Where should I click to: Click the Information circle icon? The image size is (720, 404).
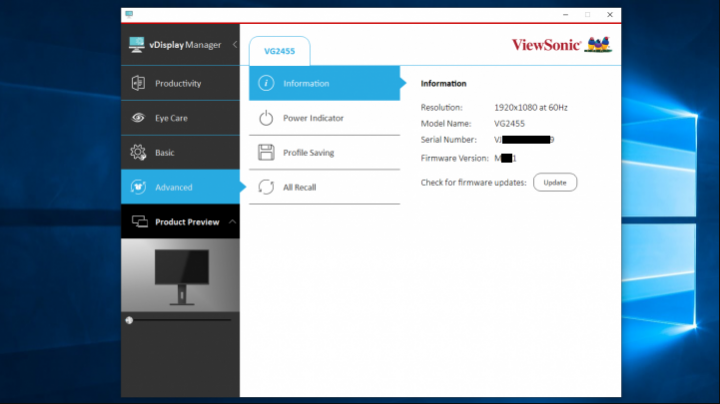(266, 83)
